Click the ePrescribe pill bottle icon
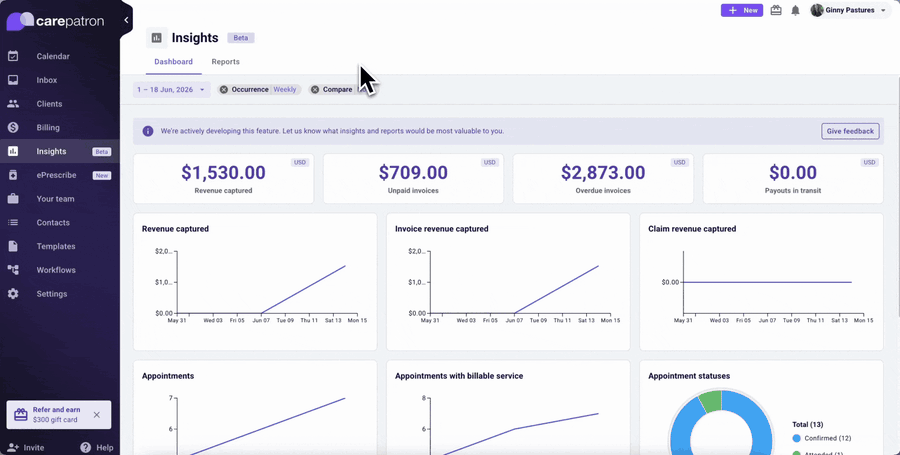 pyautogui.click(x=13, y=175)
